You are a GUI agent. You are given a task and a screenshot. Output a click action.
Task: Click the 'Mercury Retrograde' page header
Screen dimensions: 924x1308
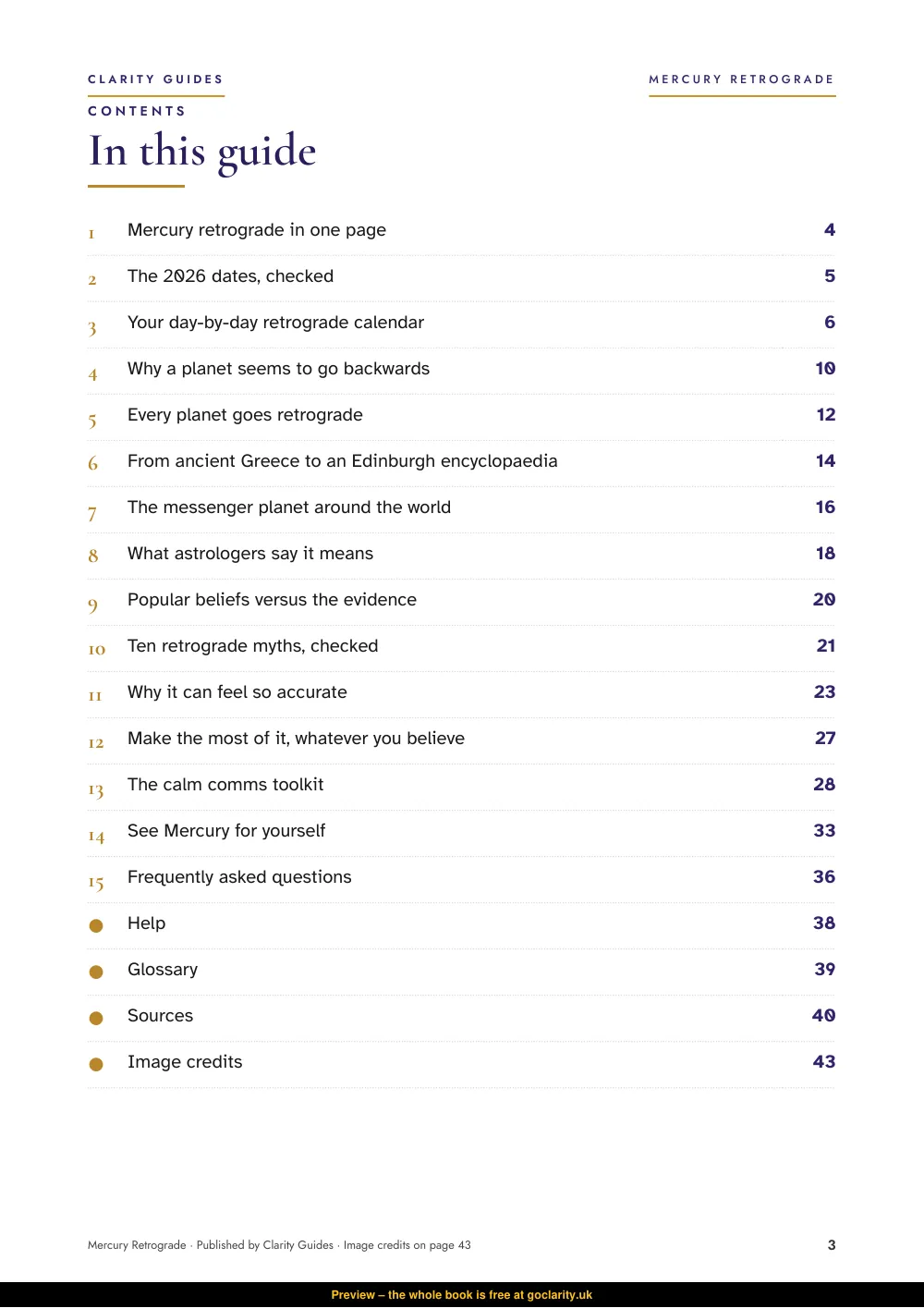742,79
